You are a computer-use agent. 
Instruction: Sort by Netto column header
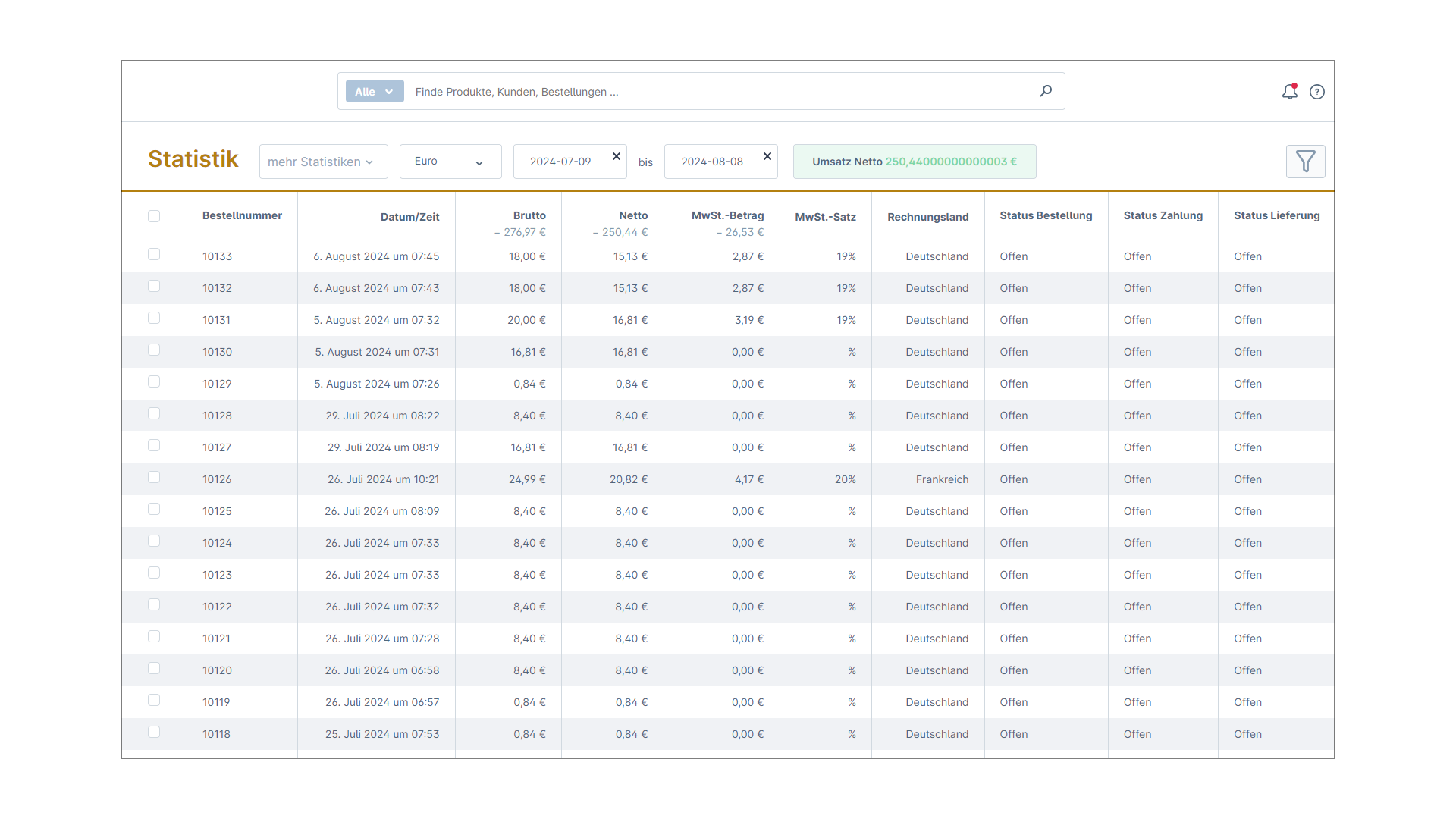(x=633, y=215)
